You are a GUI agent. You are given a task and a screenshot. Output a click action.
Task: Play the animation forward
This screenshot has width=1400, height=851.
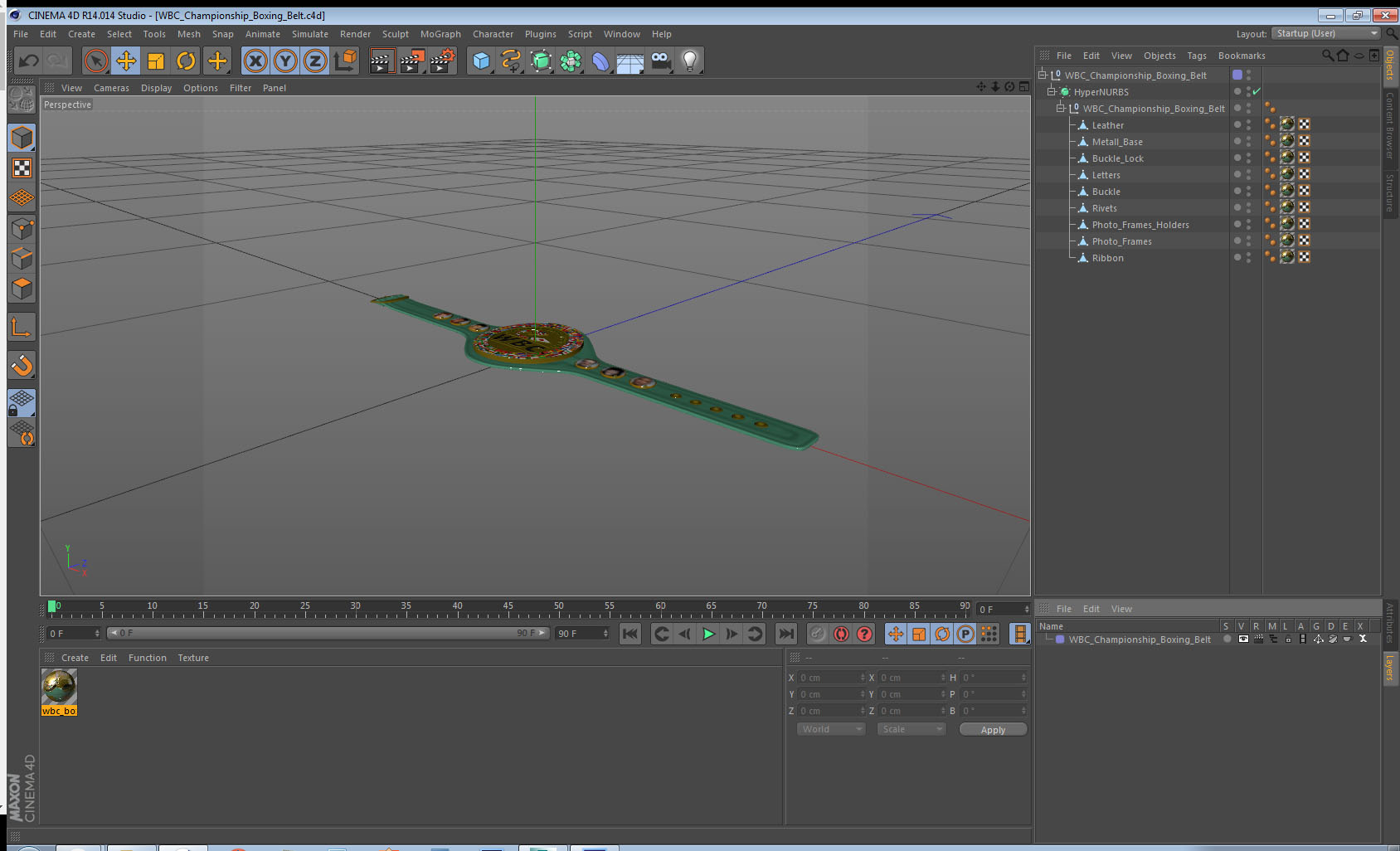click(x=708, y=634)
